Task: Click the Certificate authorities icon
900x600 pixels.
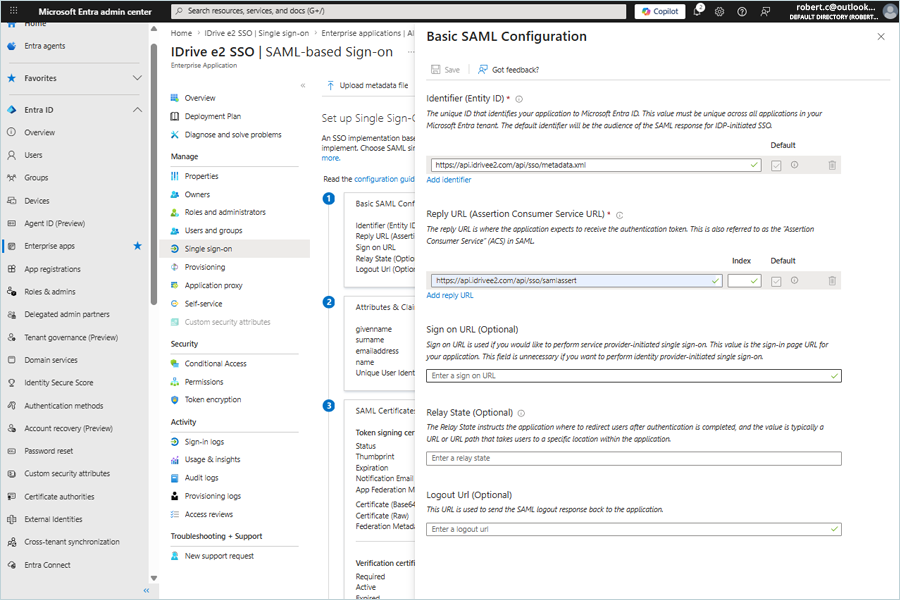Action: [x=11, y=497]
